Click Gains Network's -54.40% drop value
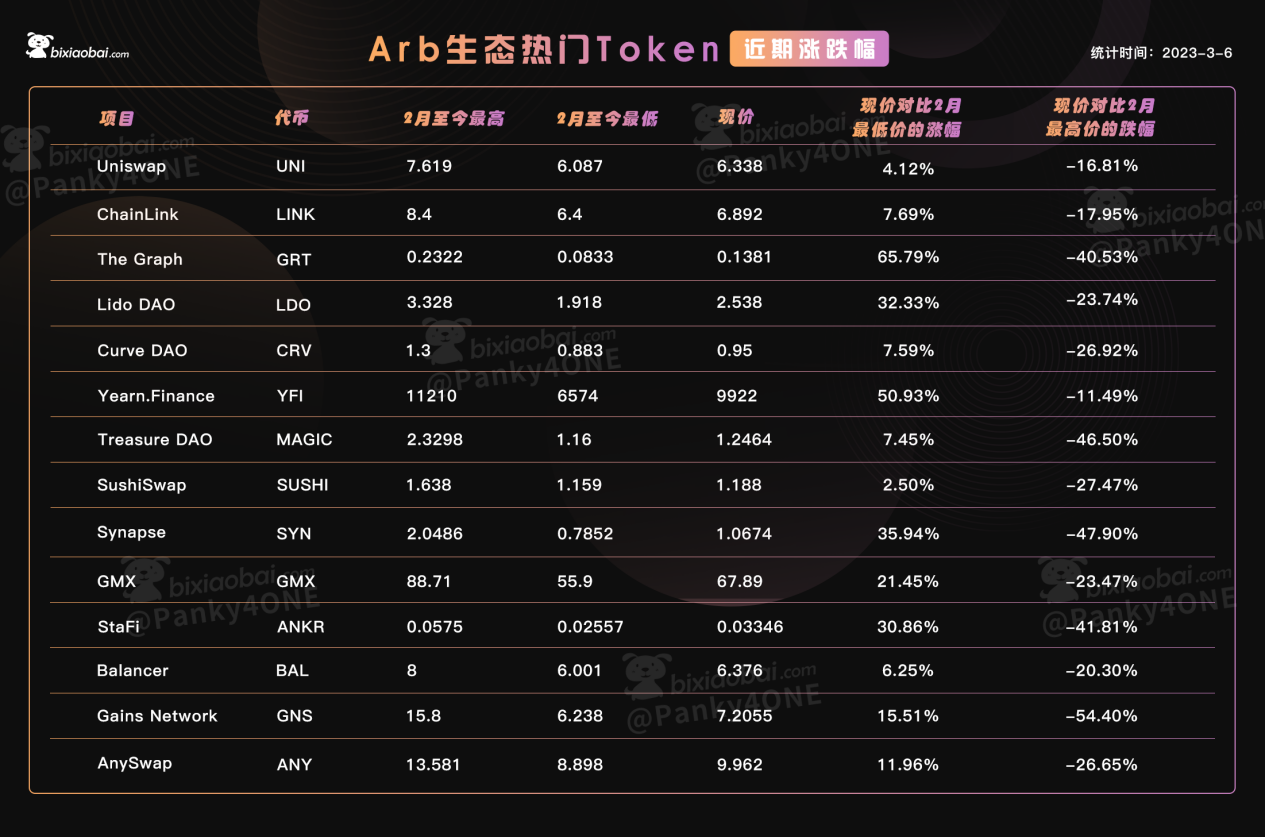Screen dimensions: 1265x837 (1101, 716)
